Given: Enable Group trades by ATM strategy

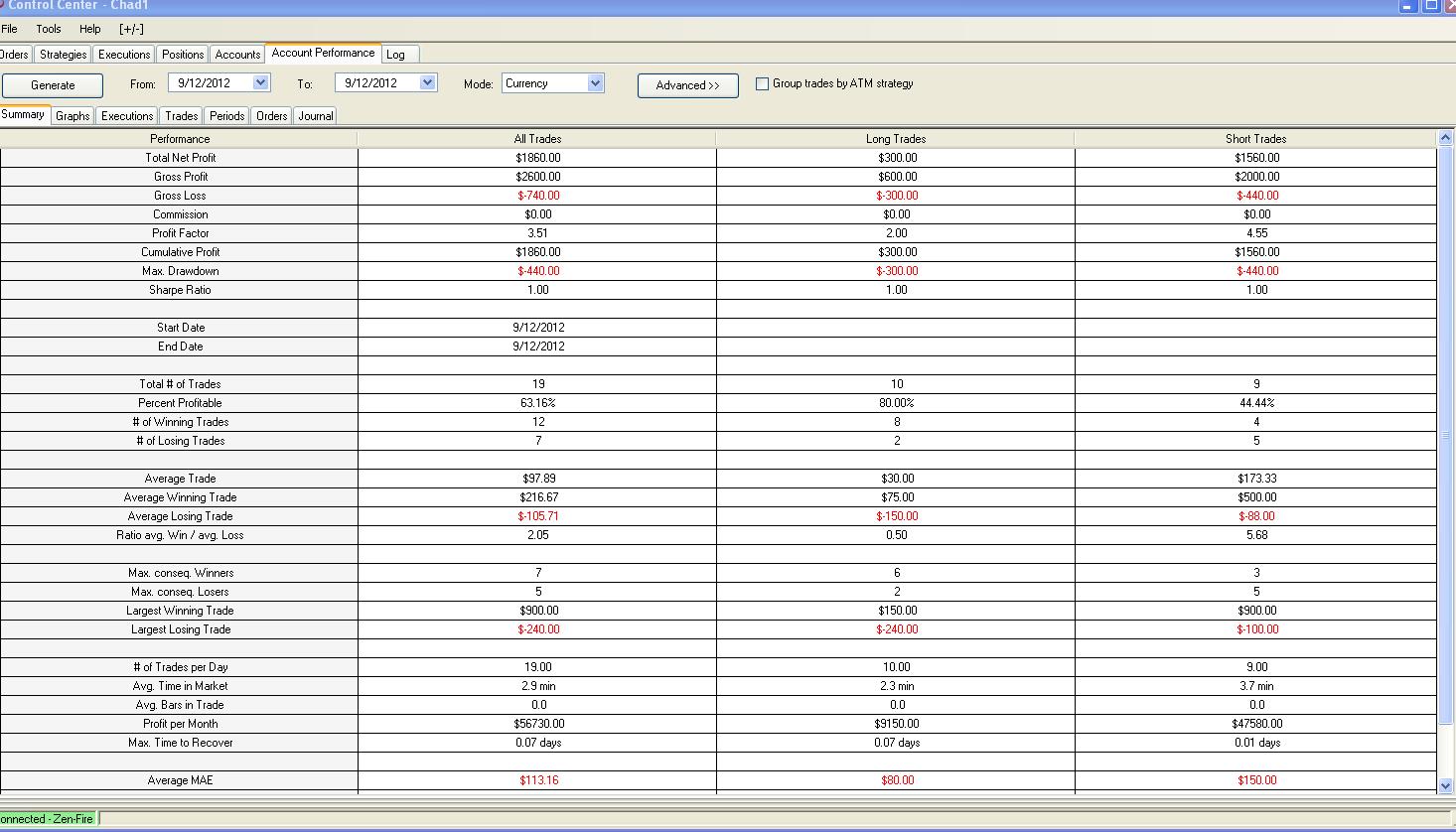Looking at the screenshot, I should (763, 83).
